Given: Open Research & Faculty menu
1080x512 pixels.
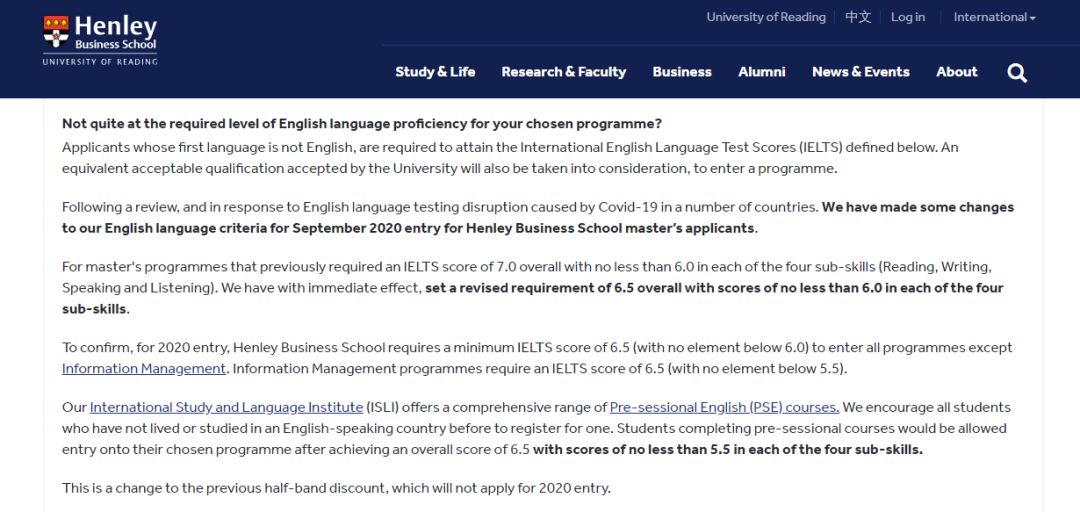Looking at the screenshot, I should click(563, 72).
